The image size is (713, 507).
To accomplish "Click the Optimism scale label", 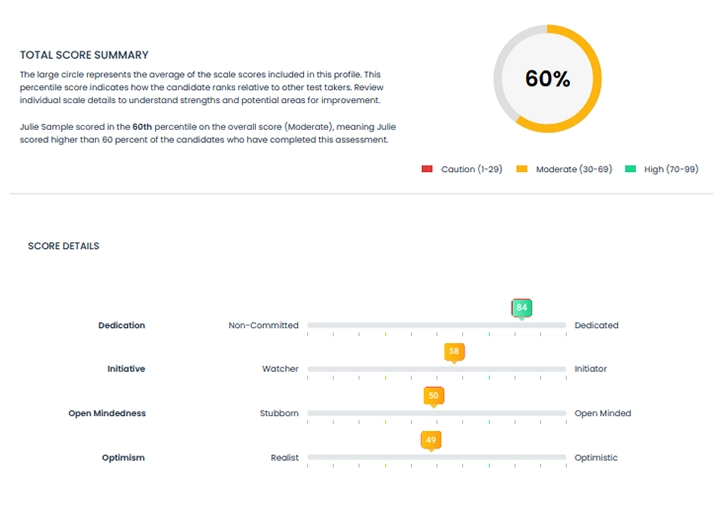I will coord(122,457).
